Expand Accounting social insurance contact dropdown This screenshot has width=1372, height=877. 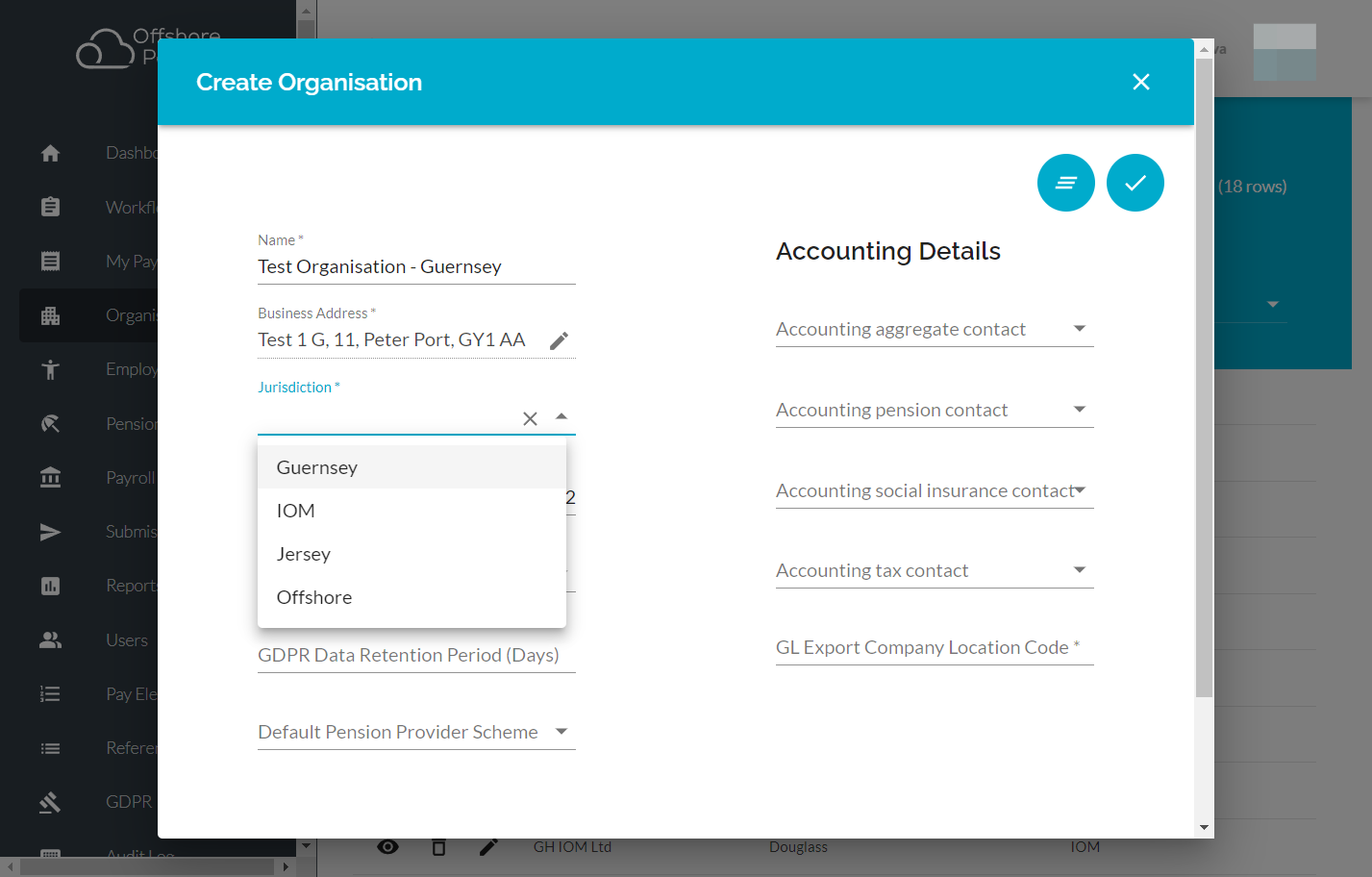1080,490
